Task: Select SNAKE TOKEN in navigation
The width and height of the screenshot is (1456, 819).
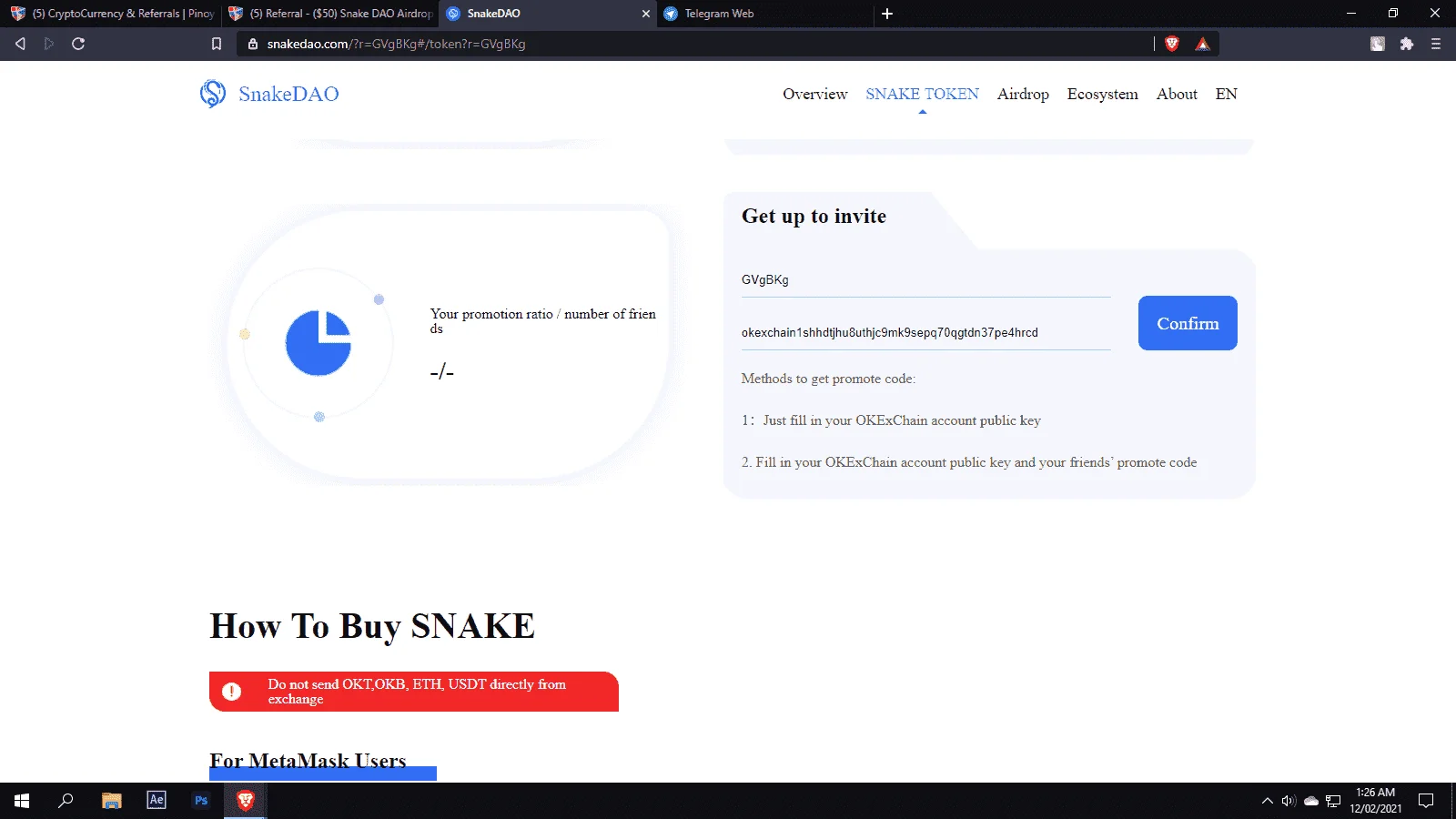Action: (922, 94)
